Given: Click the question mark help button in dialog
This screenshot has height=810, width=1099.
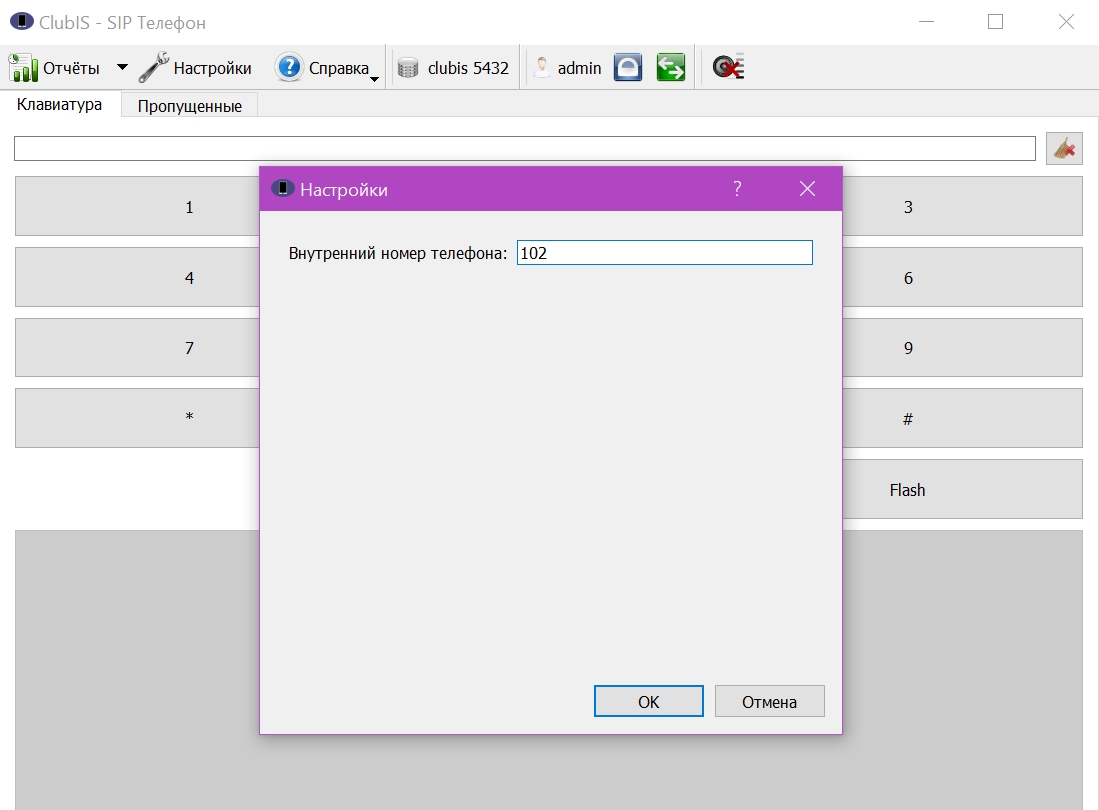Looking at the screenshot, I should [737, 188].
